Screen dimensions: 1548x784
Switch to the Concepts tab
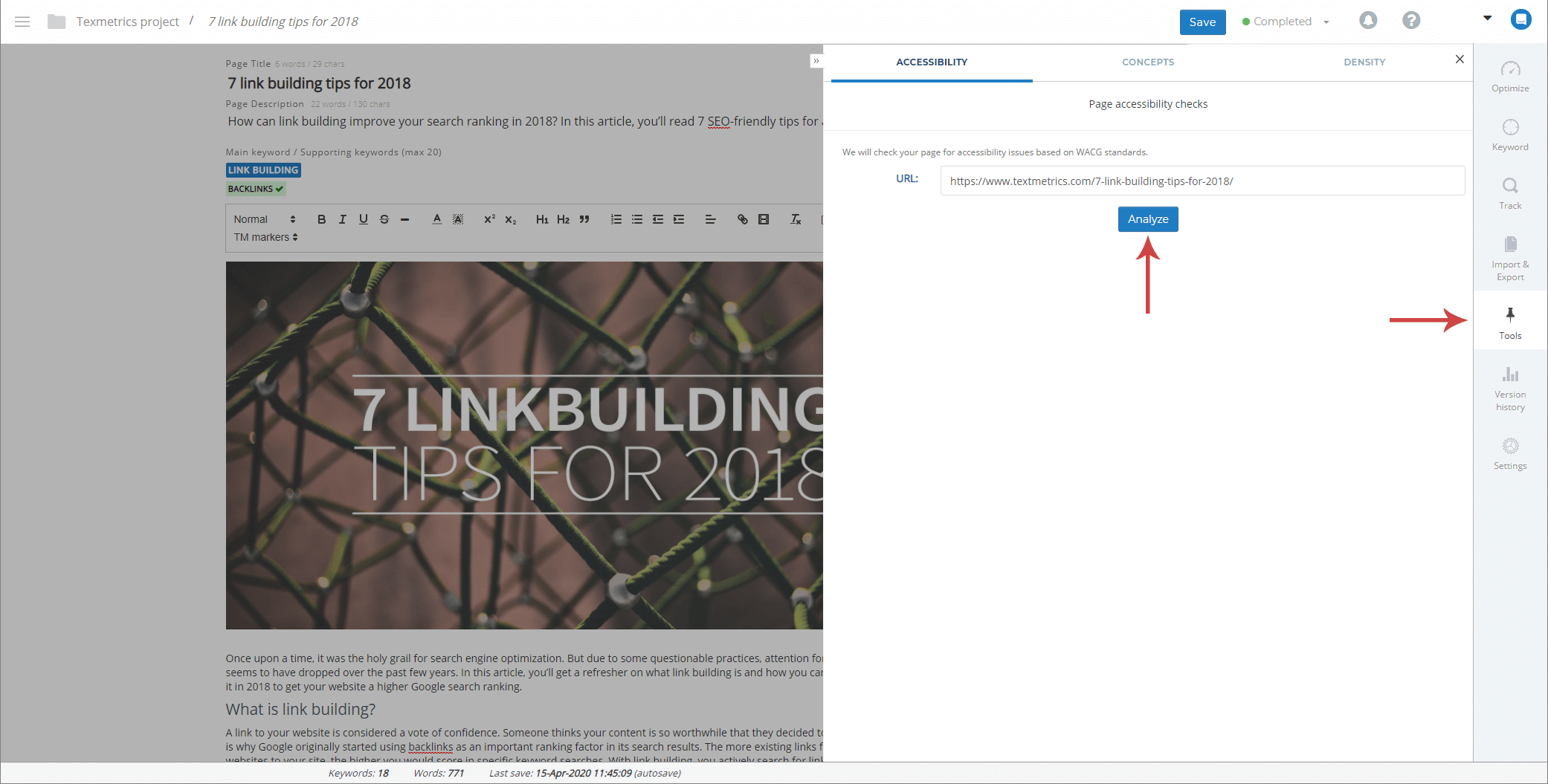[x=1147, y=62]
